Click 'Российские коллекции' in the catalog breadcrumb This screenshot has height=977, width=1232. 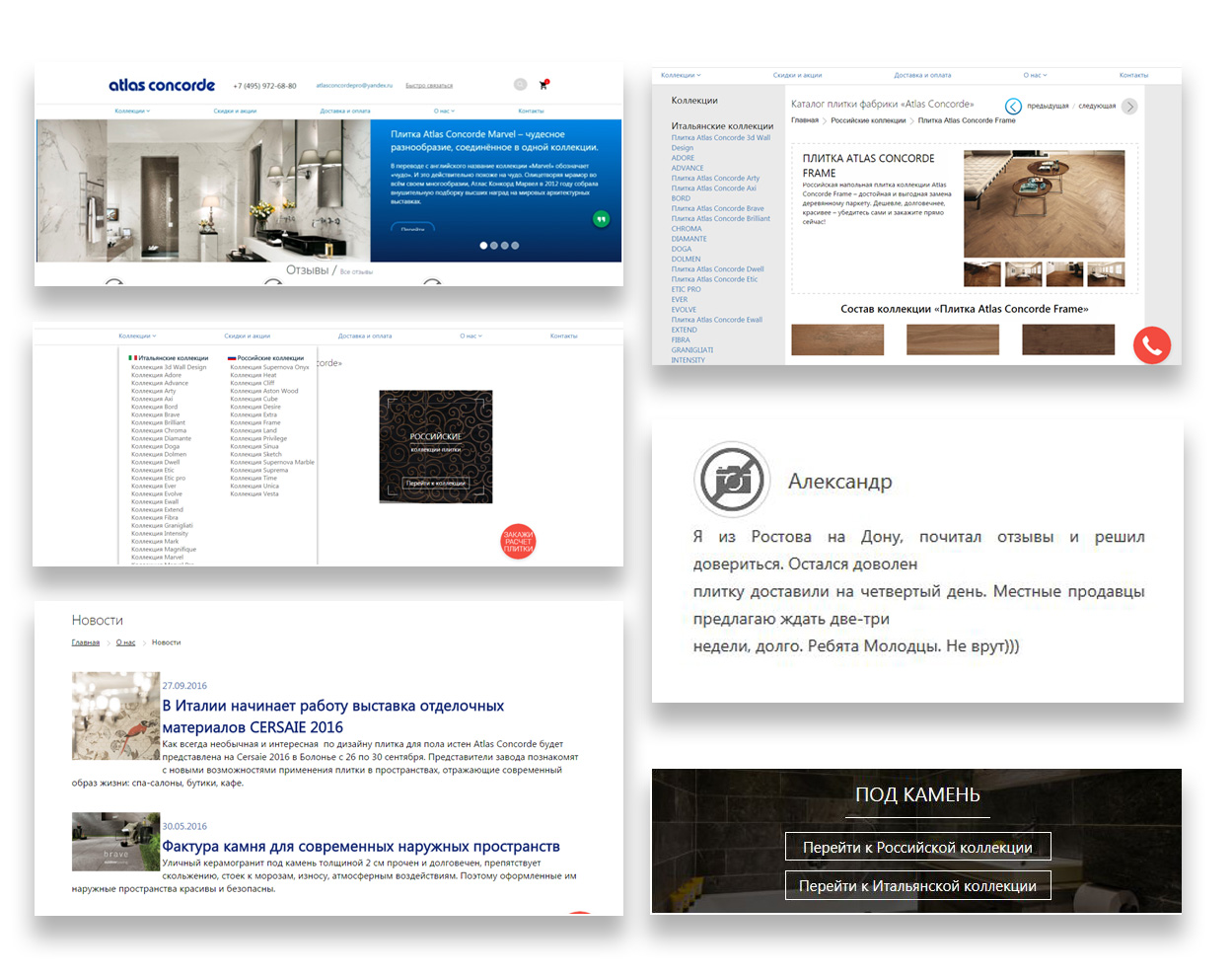coord(868,120)
